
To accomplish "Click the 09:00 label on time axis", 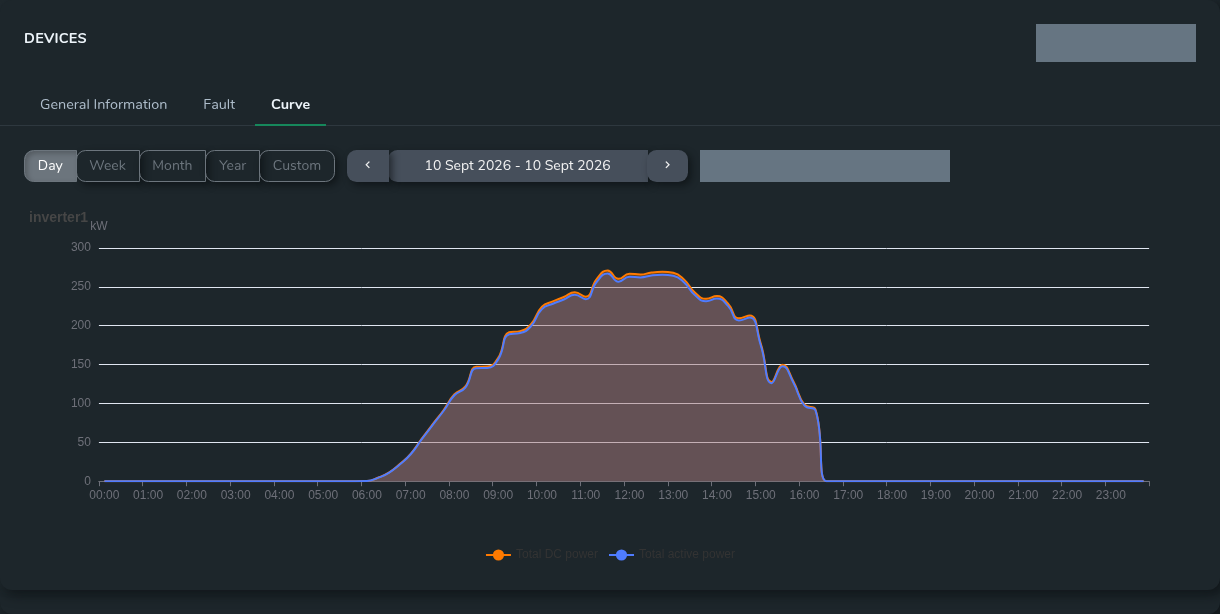I will pos(498,495).
